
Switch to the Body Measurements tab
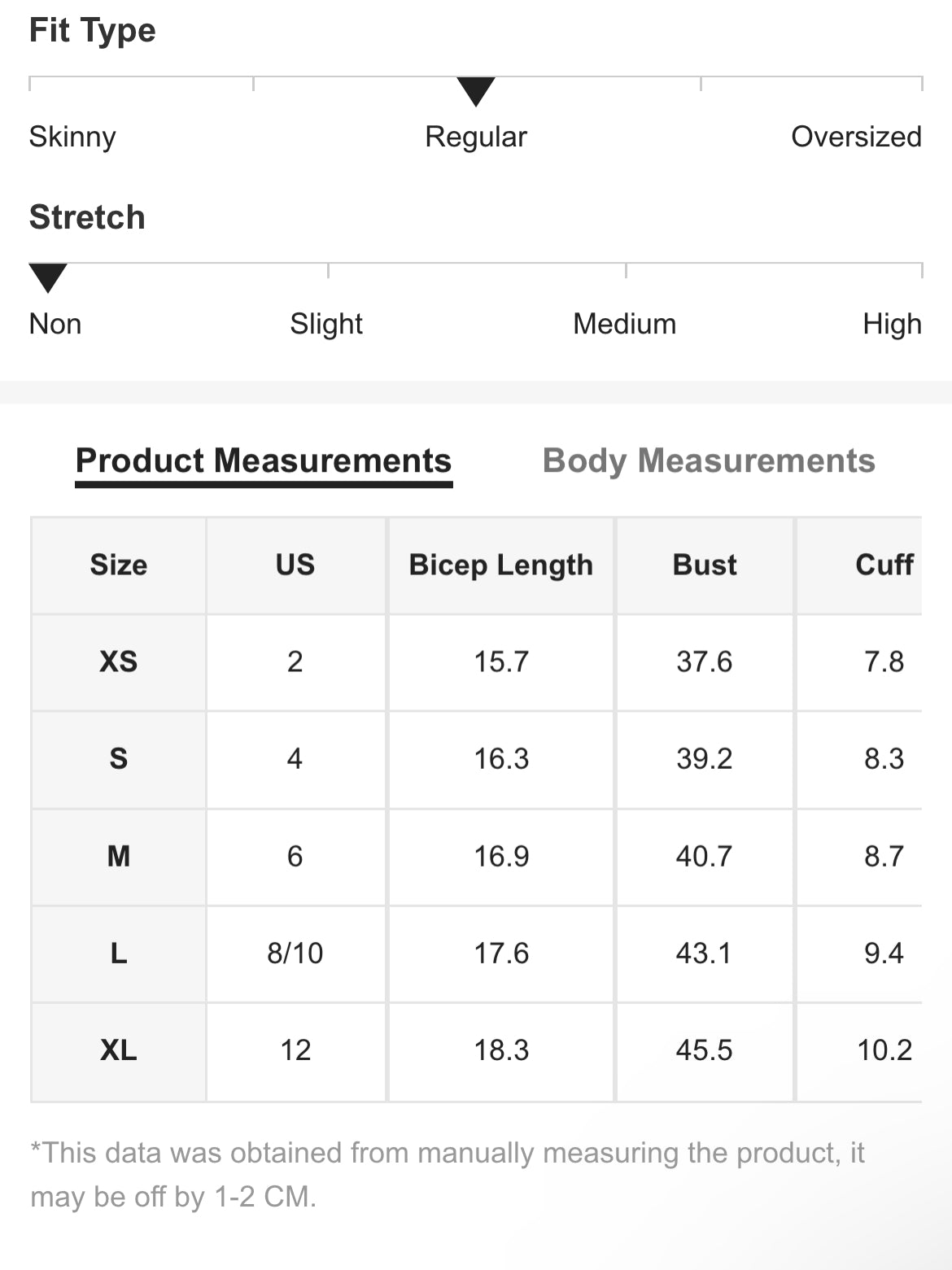tap(708, 461)
